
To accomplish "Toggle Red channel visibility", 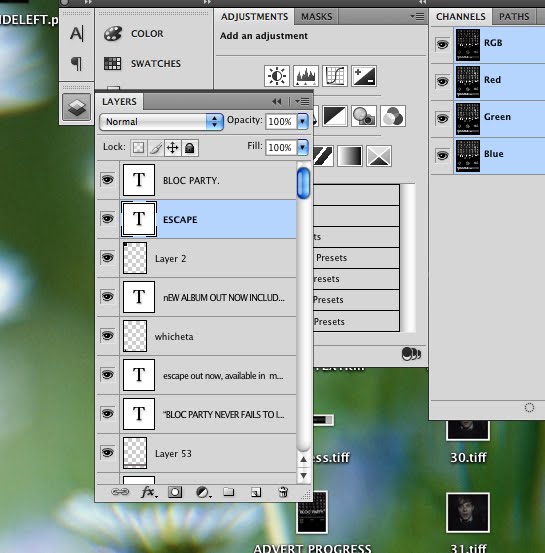I will (442, 82).
